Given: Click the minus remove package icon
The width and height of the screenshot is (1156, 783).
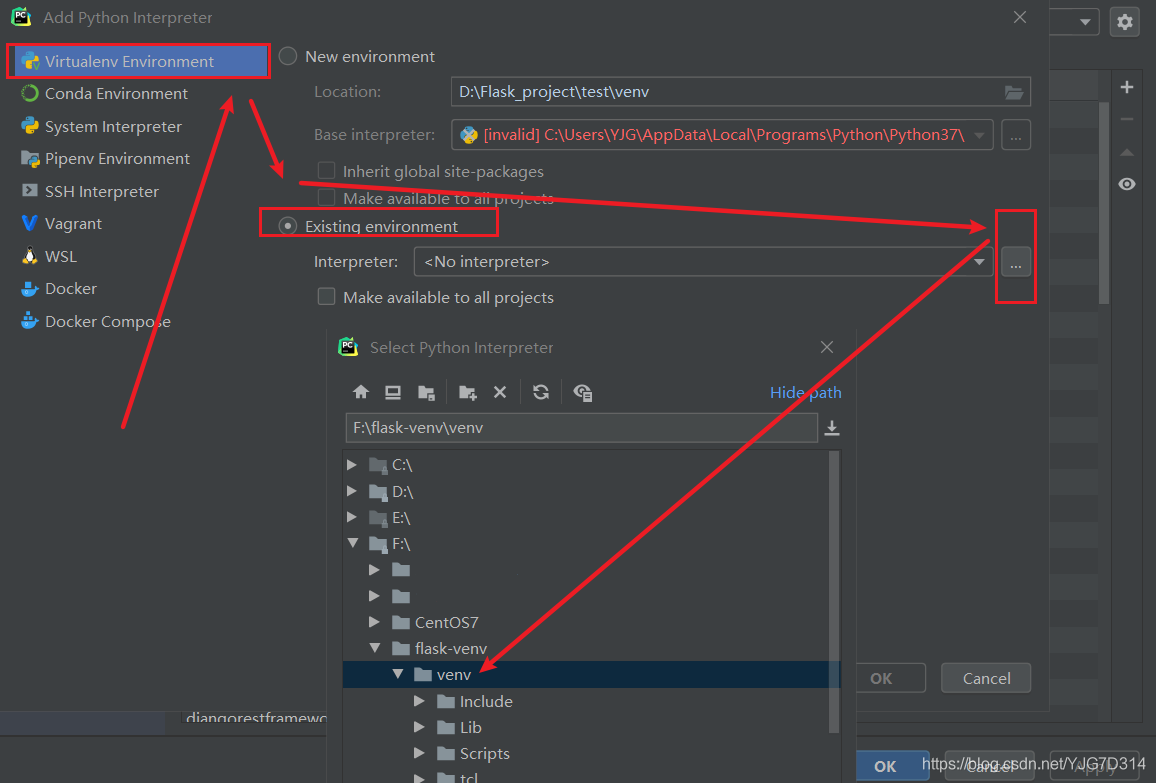Looking at the screenshot, I should 1127,119.
